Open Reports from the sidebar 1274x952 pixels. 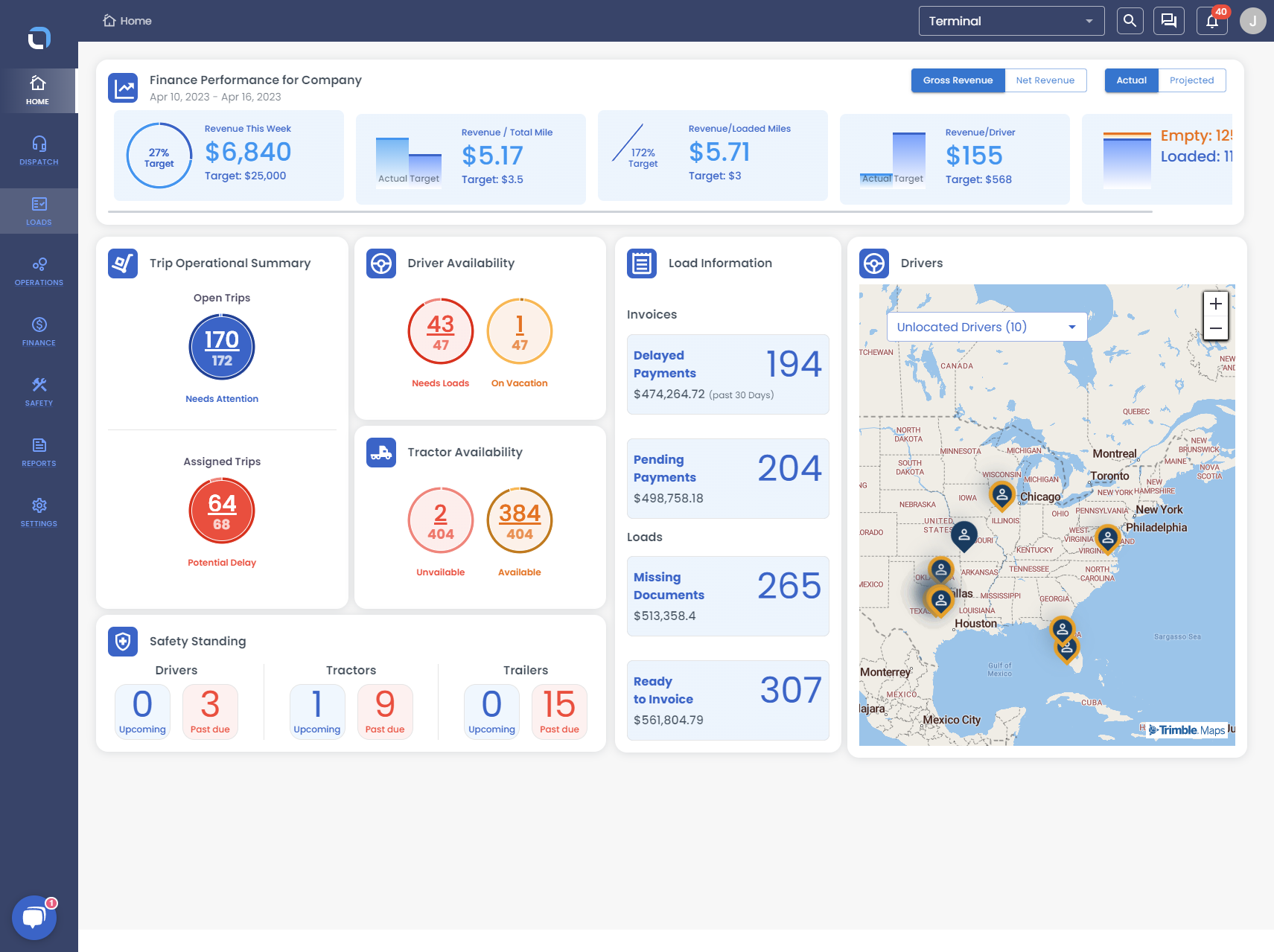tap(39, 452)
